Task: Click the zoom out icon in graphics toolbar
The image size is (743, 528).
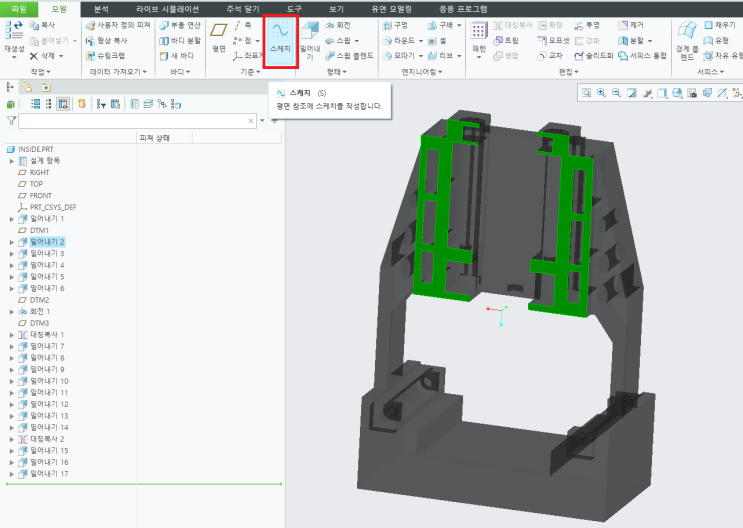Action: coord(616,93)
